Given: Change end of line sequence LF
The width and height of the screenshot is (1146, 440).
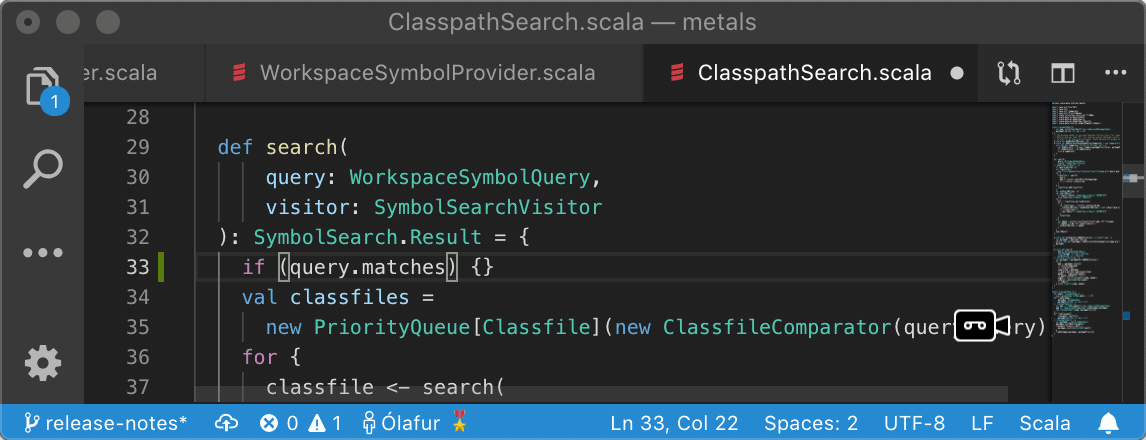Looking at the screenshot, I should click(982, 422).
